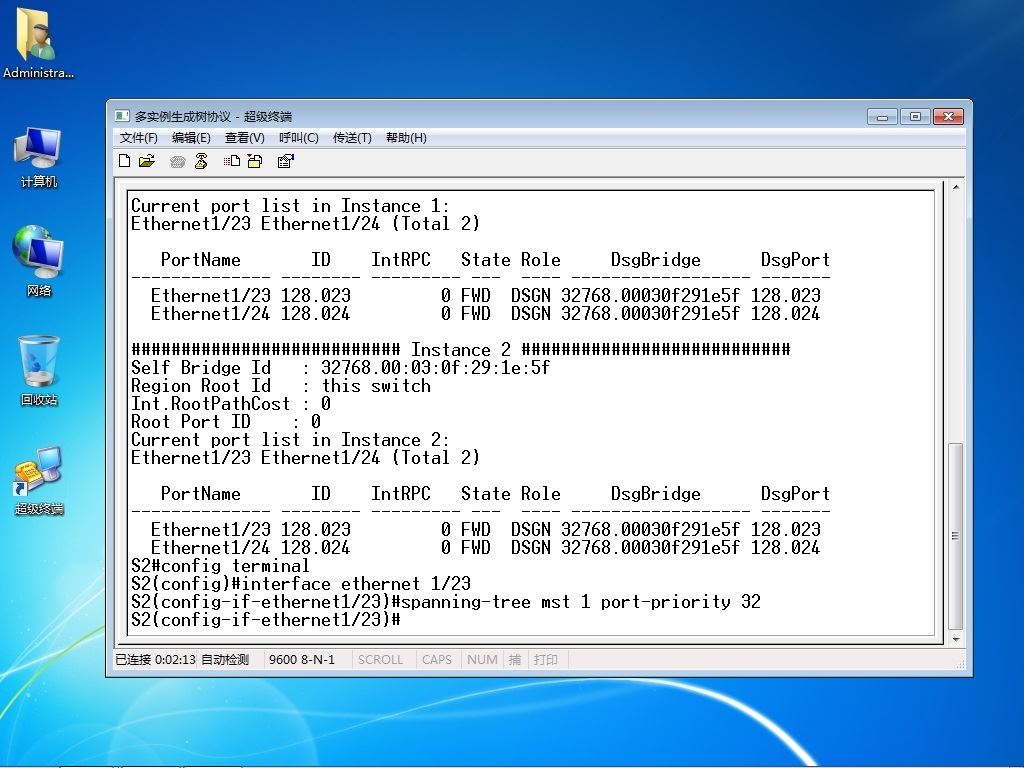Image resolution: width=1024 pixels, height=768 pixels.
Task: Click the vertical scrollbar thumb
Action: point(955,536)
